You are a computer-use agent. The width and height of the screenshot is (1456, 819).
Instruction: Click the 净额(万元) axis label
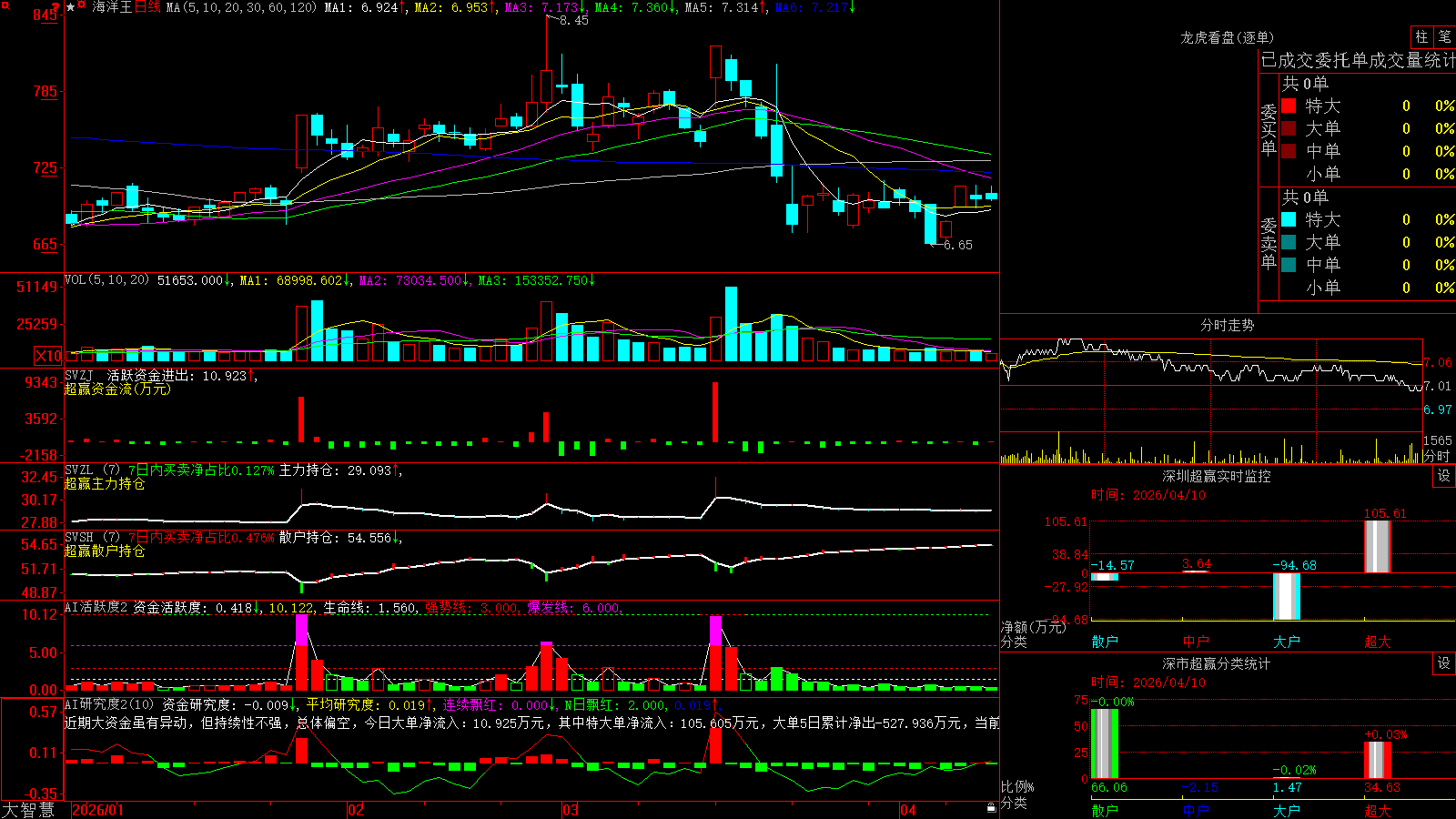(x=1033, y=627)
